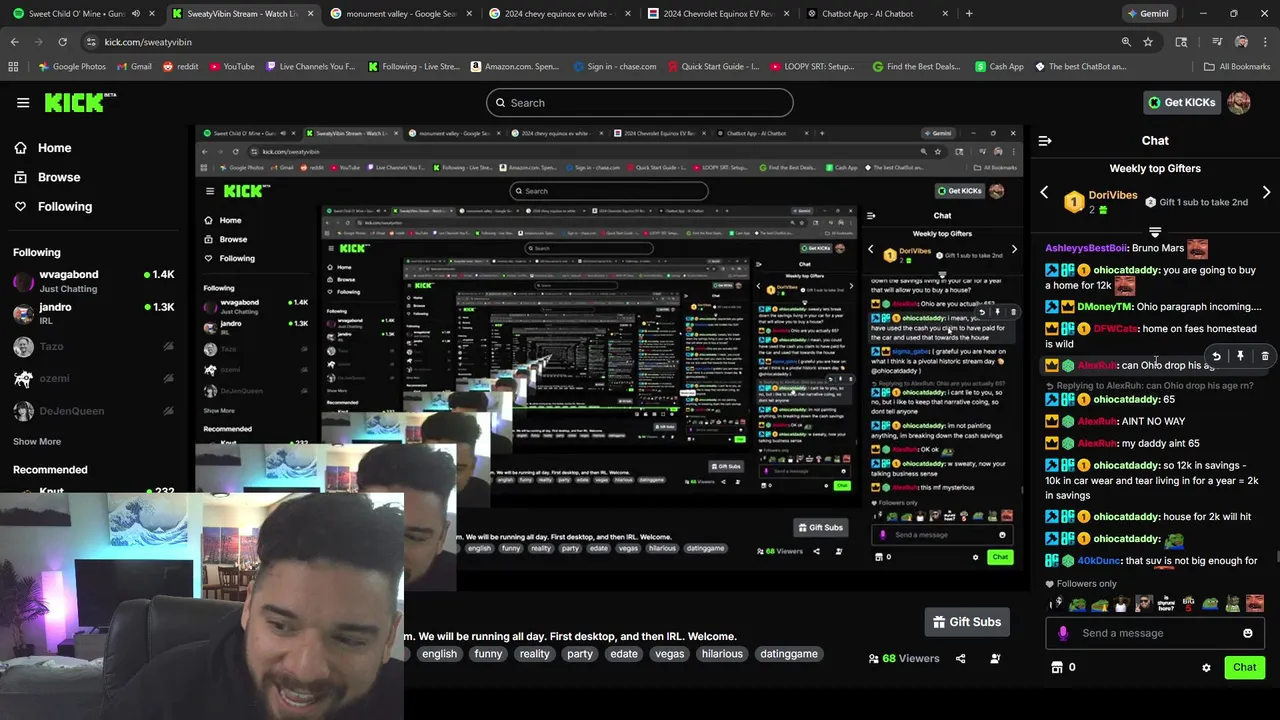
Task: Select the hilarious tag
Action: point(722,654)
